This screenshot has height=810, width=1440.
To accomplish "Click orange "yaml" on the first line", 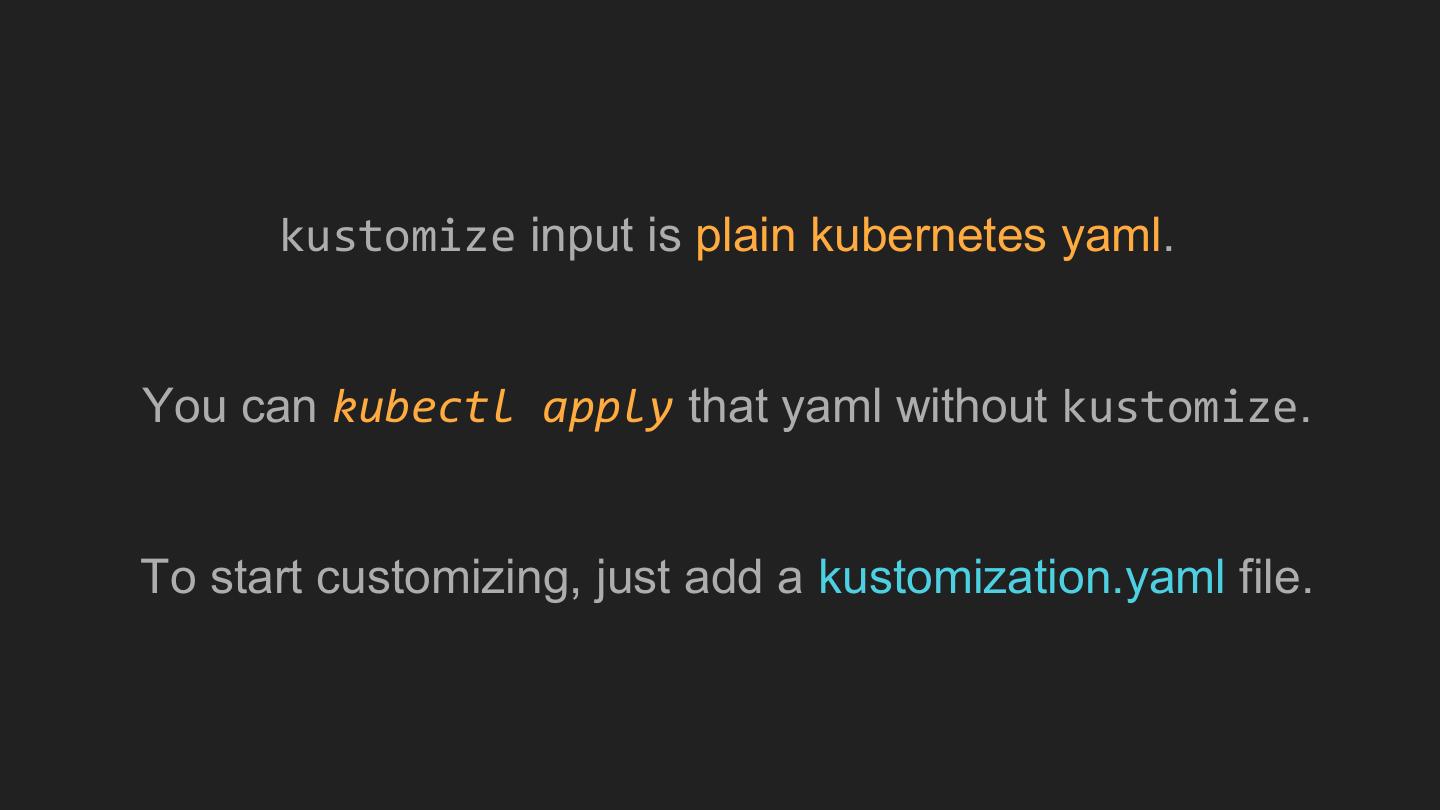I will (x=1111, y=236).
